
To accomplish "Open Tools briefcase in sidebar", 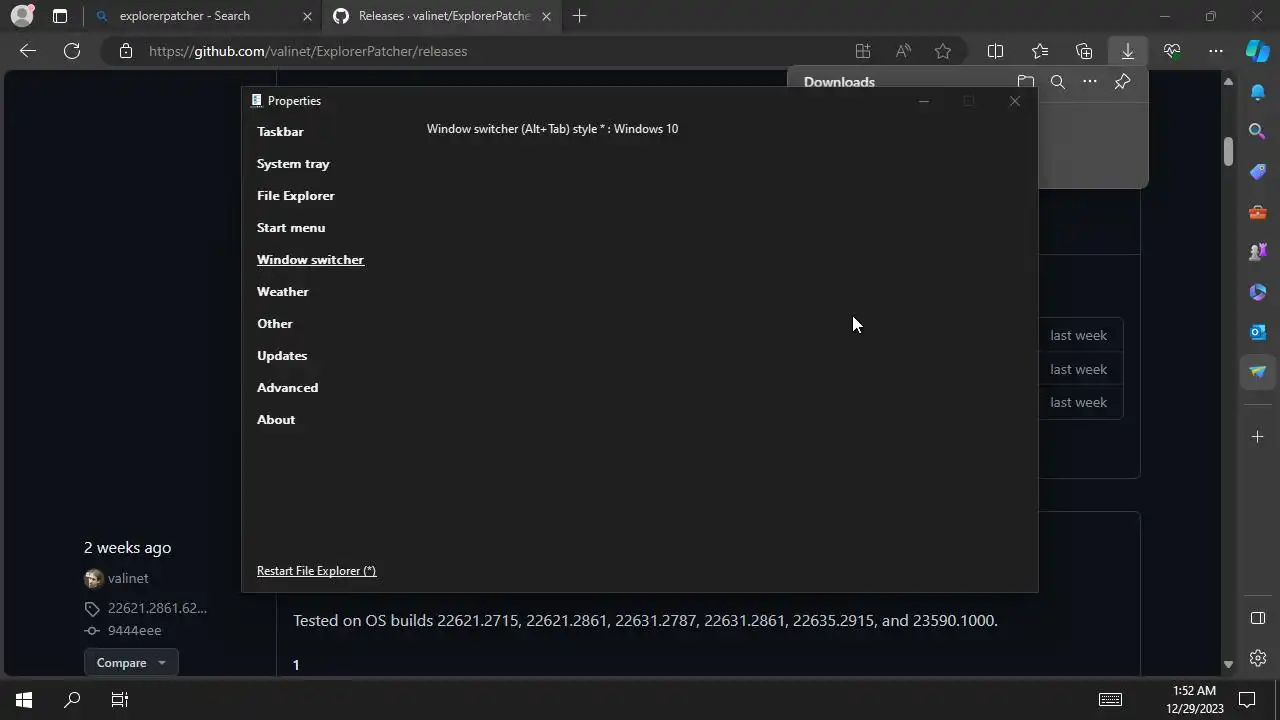I will [x=1258, y=212].
